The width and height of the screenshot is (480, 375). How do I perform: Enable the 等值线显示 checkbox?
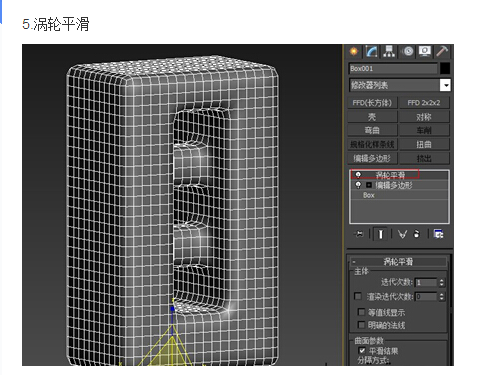point(361,312)
